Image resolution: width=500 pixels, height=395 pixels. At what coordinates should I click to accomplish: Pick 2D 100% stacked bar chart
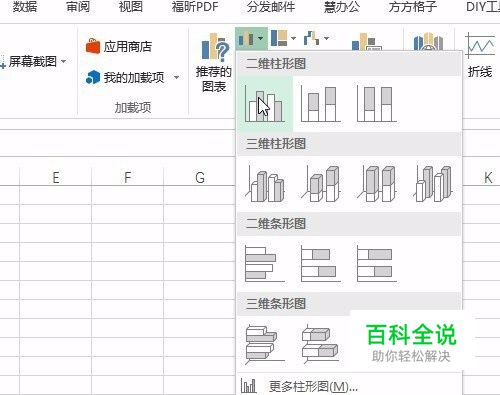pos(376,264)
